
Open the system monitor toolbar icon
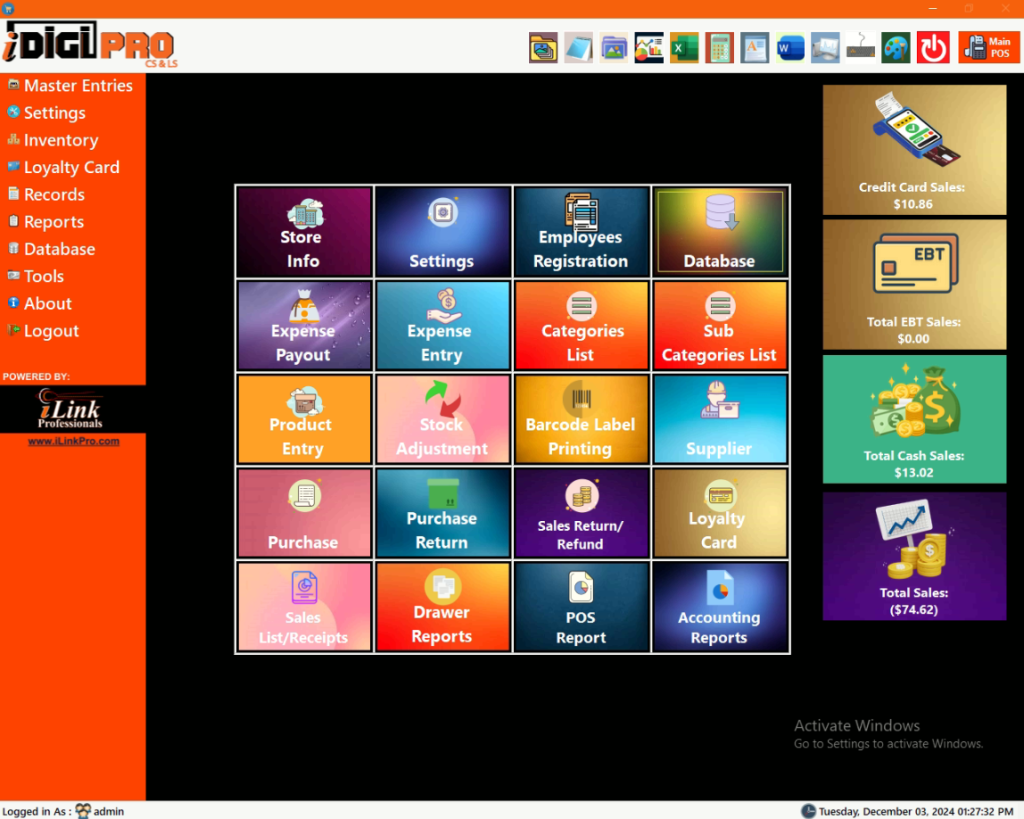coord(825,48)
